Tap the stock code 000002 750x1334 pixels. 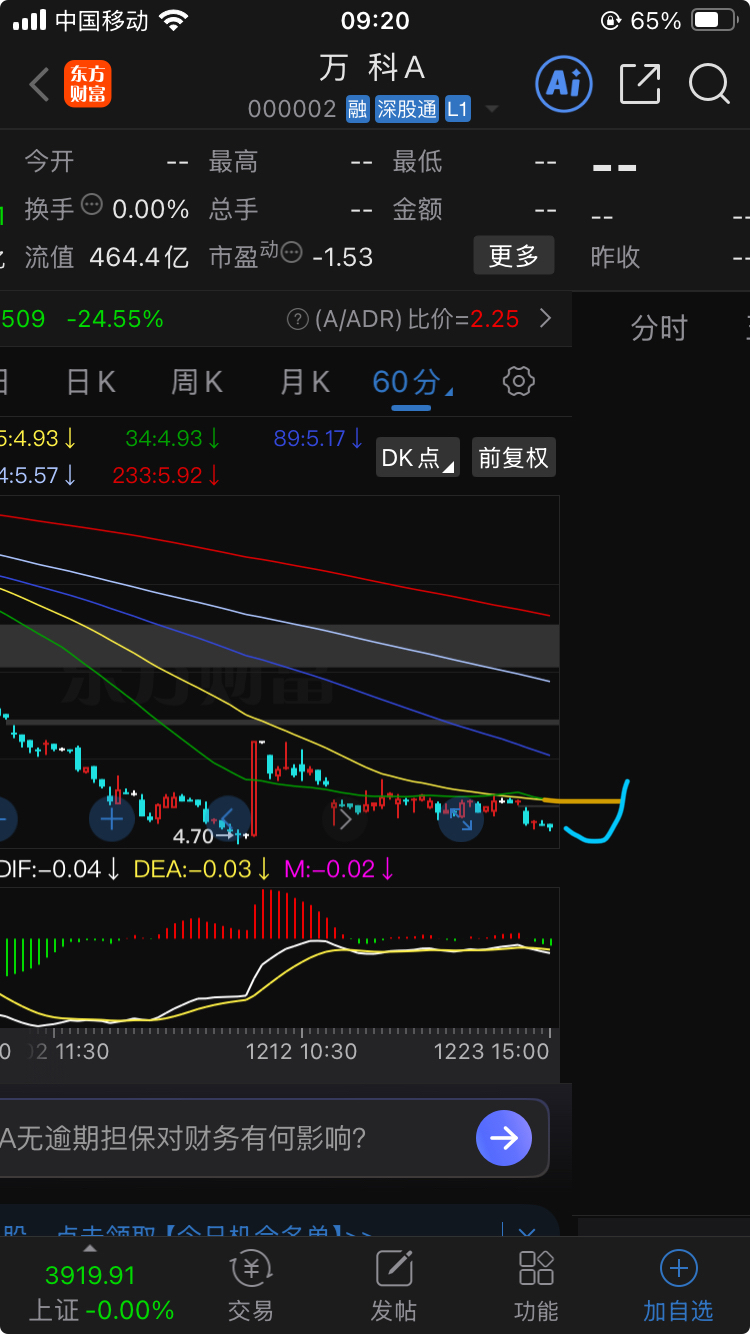tap(292, 109)
